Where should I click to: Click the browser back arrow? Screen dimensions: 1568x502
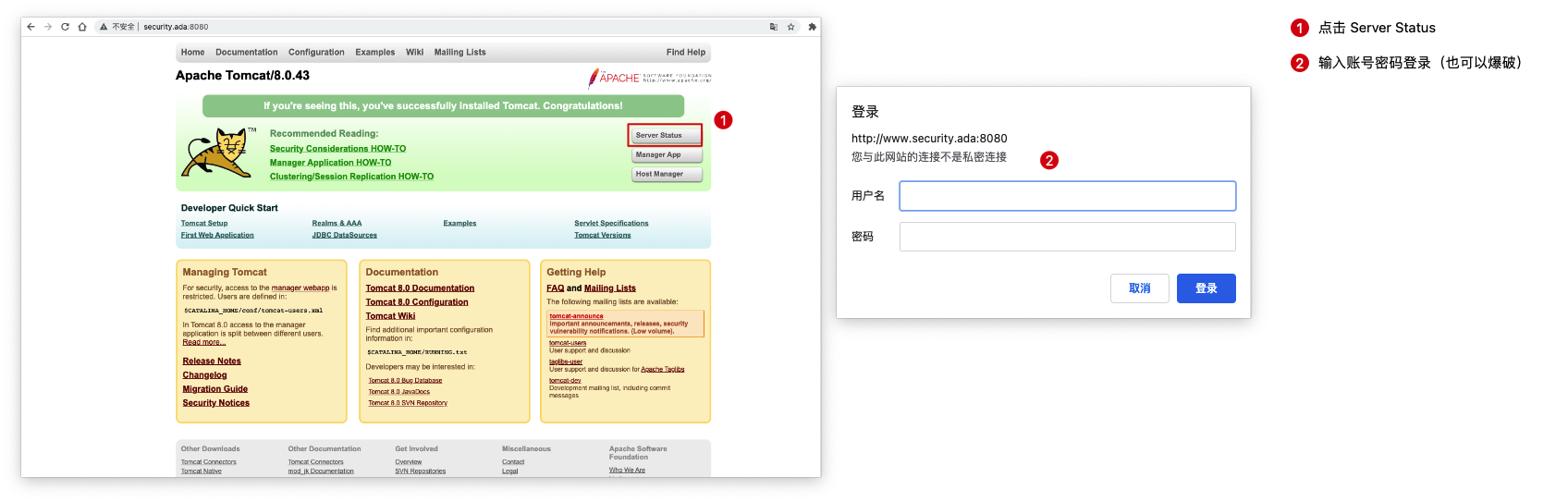click(31, 27)
